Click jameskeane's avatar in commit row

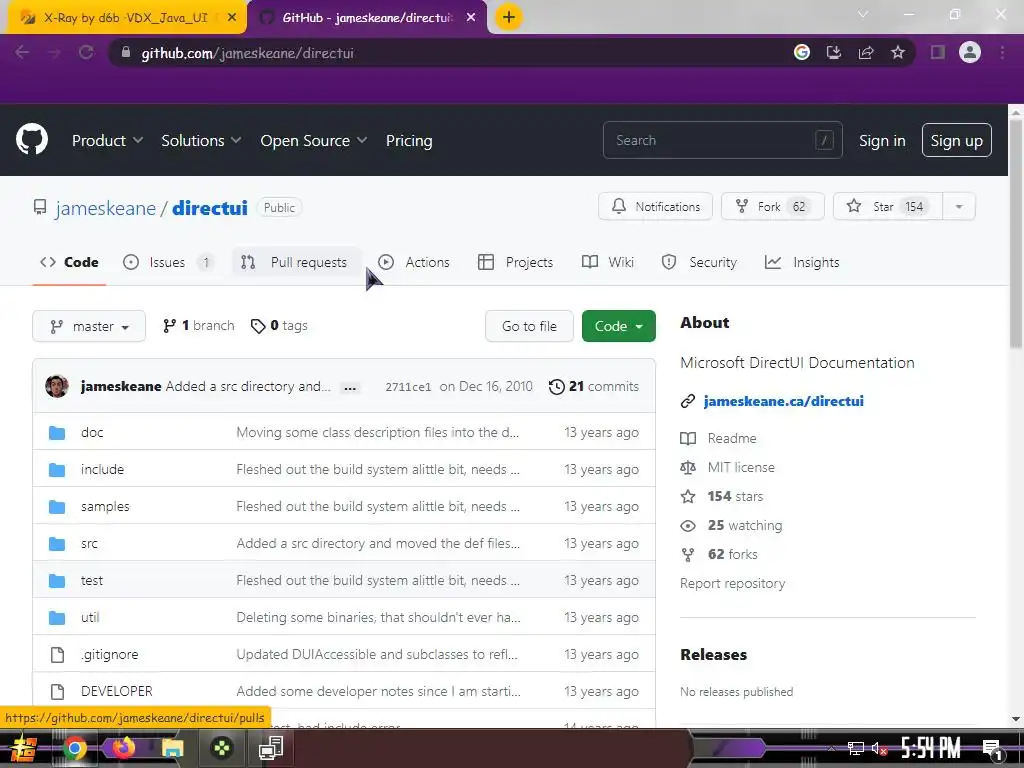[57, 386]
